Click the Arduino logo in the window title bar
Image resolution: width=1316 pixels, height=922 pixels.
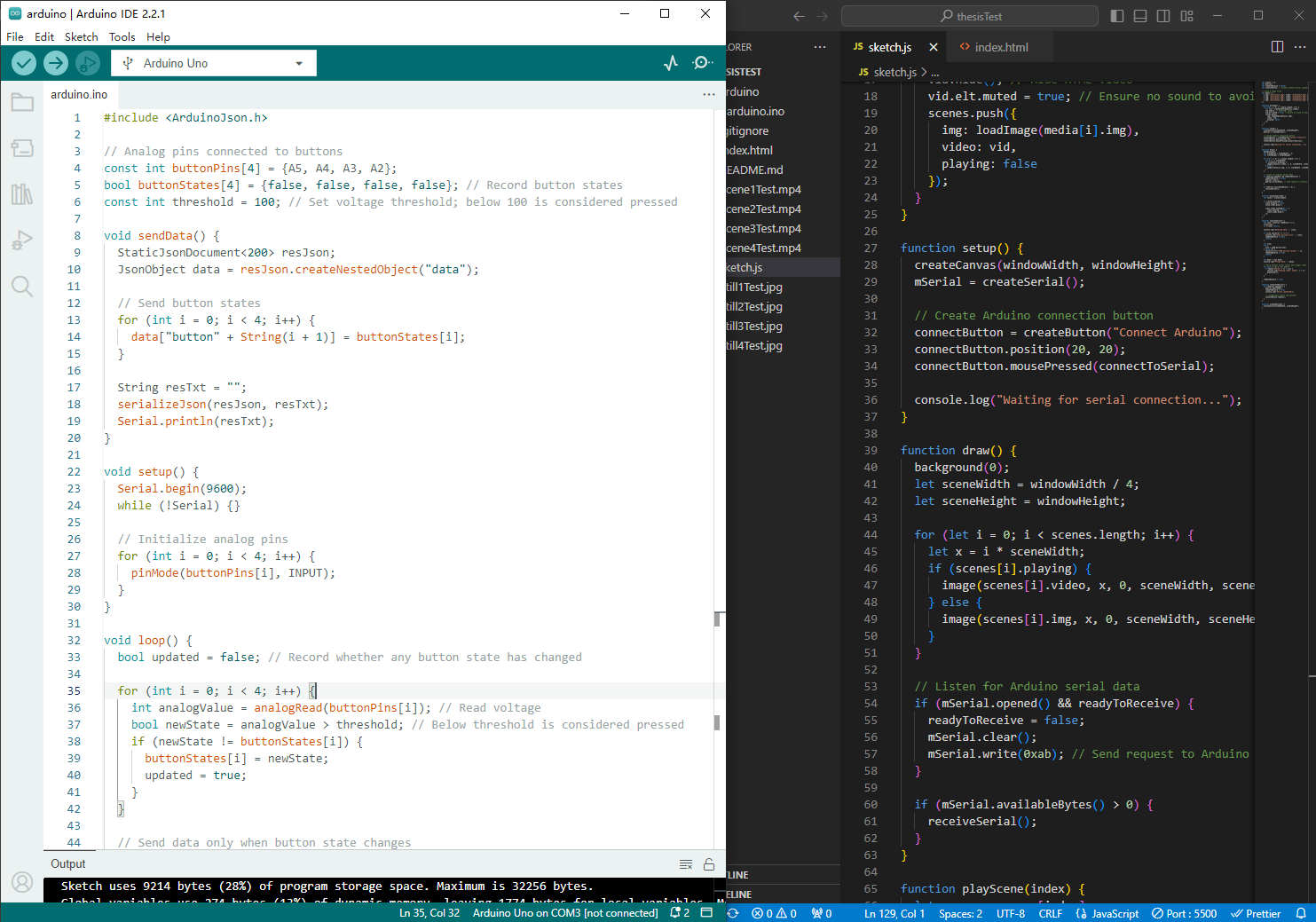coord(15,13)
